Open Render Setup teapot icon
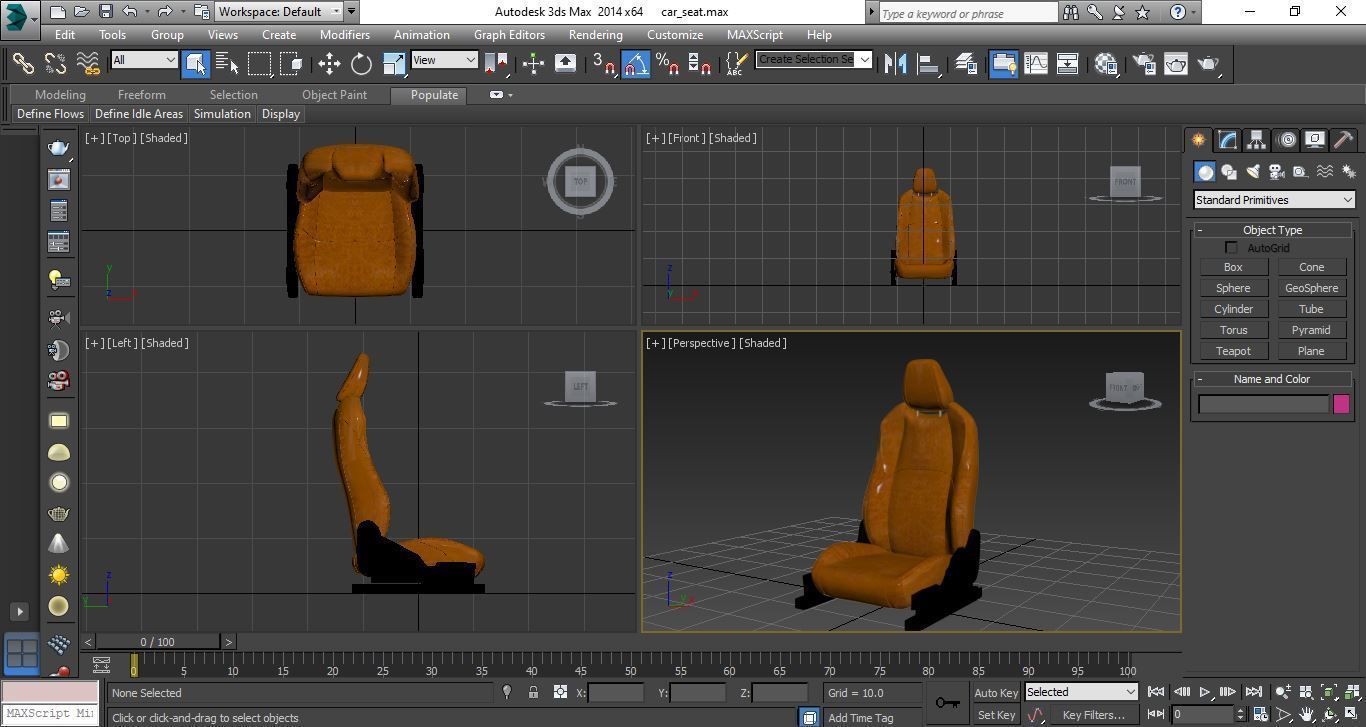1366x727 pixels. point(1143,63)
